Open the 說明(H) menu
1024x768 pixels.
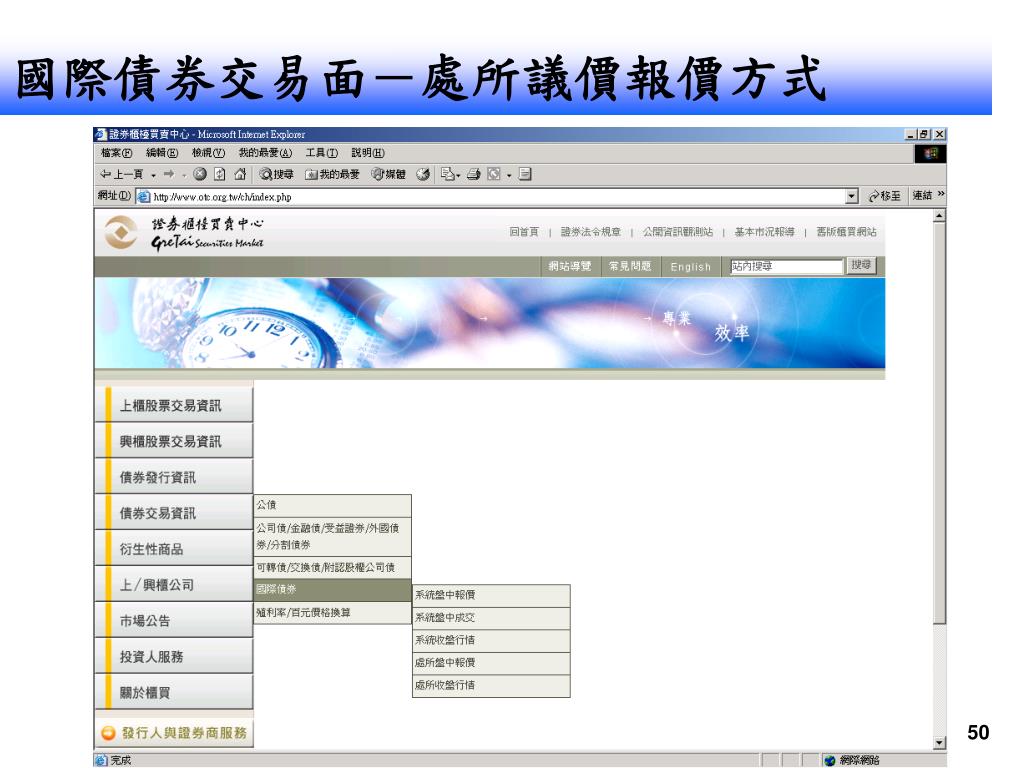click(x=368, y=153)
